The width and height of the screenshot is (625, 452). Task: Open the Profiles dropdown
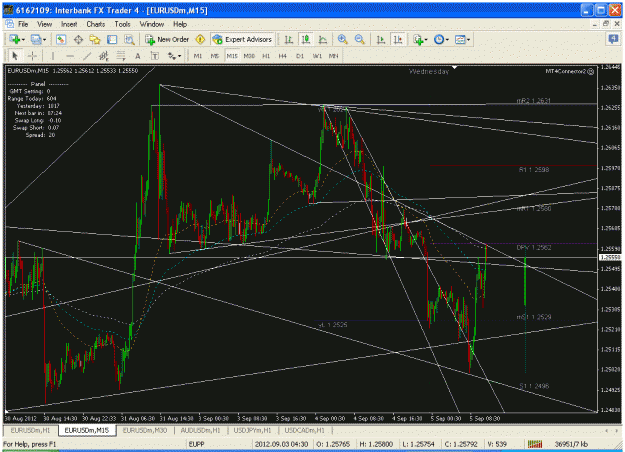point(39,39)
